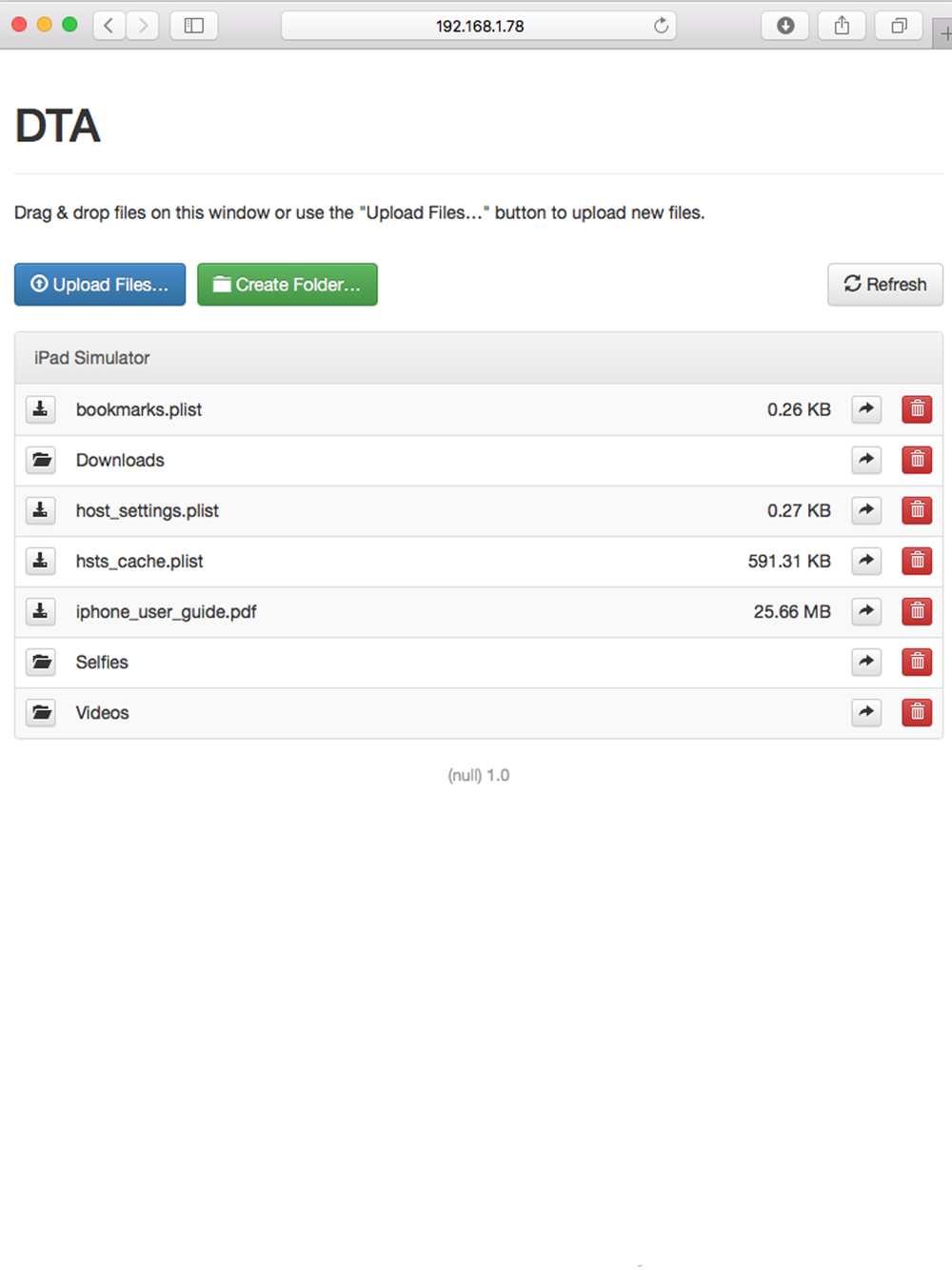Download host_settings.plist with the download icon
This screenshot has width=952, height=1270.
pyautogui.click(x=41, y=510)
